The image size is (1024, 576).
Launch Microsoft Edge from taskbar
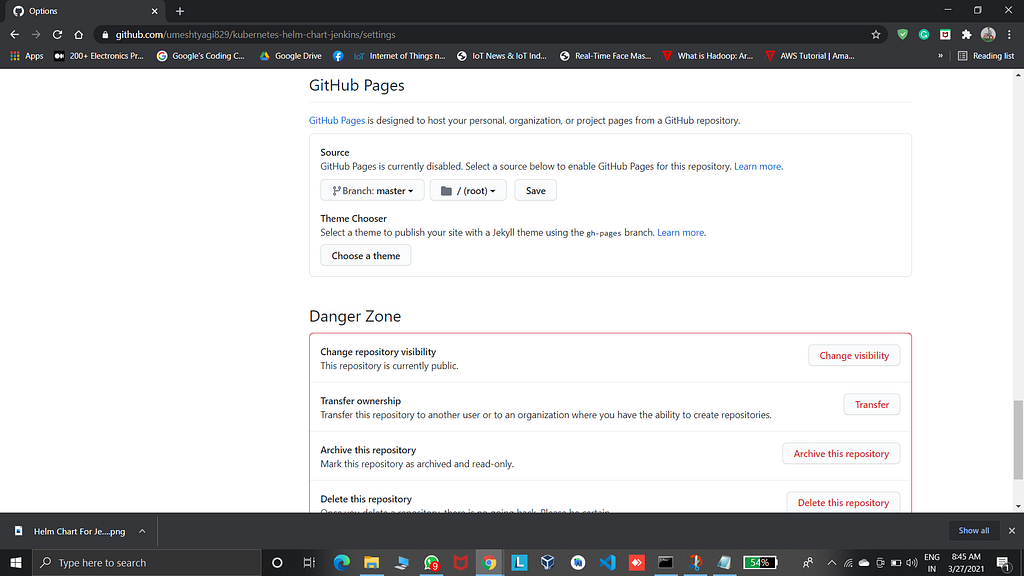[342, 562]
